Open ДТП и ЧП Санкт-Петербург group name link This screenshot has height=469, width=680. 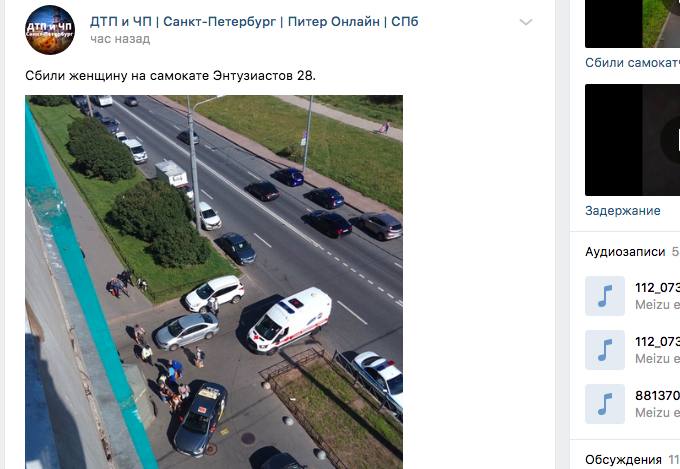click(254, 21)
